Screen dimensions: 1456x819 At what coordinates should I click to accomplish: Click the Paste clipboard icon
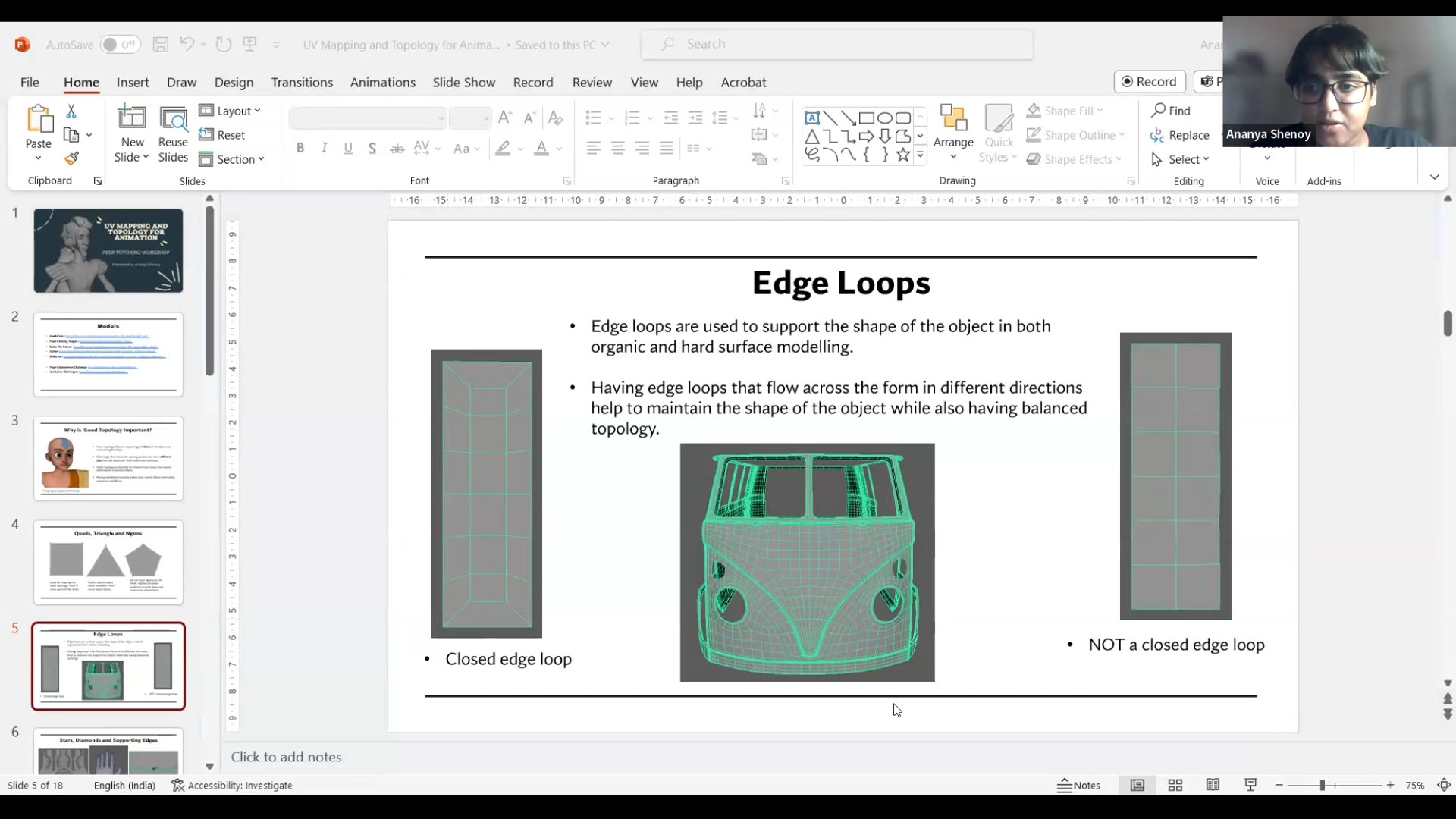pos(39,120)
